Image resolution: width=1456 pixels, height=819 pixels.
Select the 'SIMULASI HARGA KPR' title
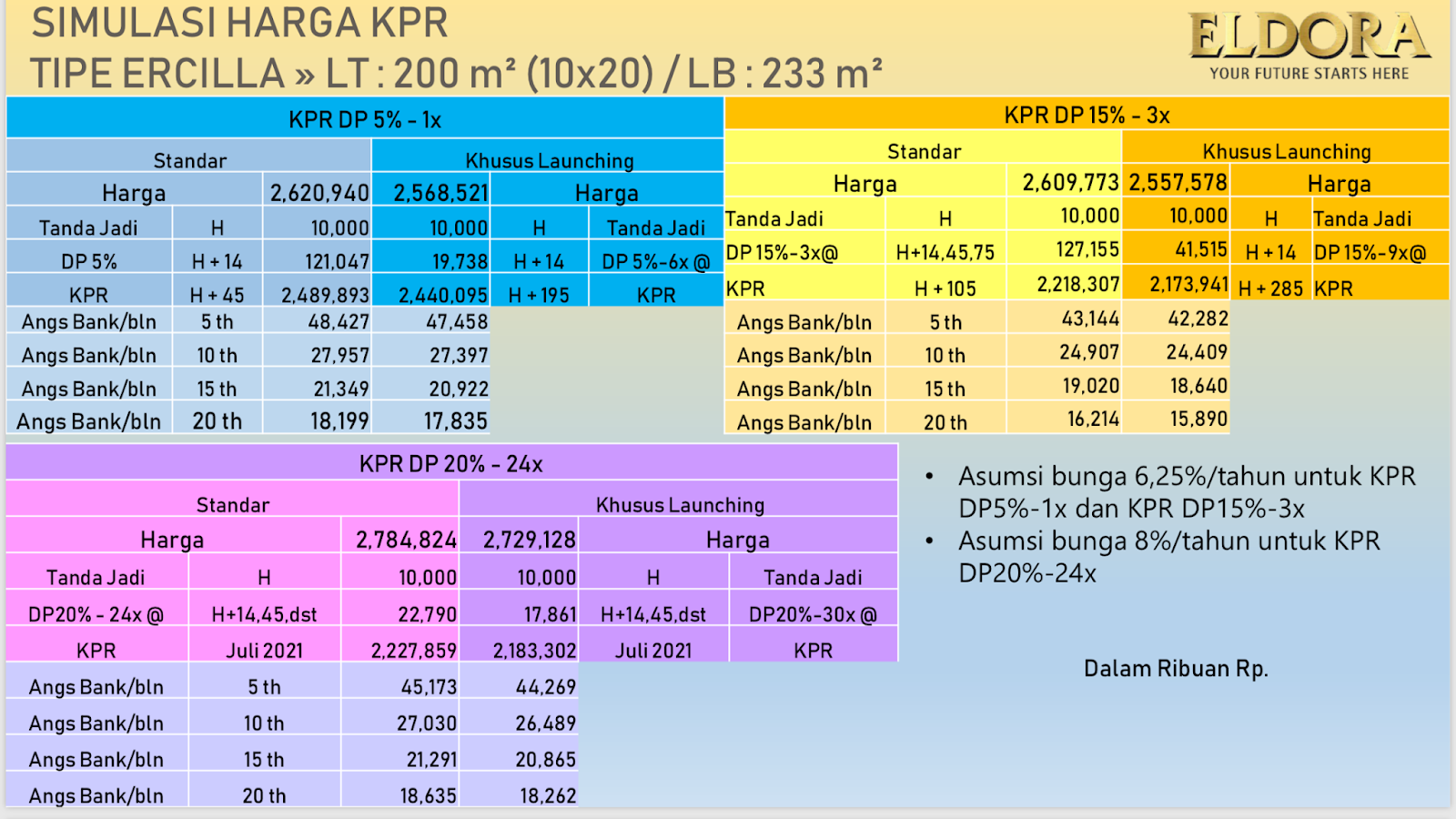[240, 24]
